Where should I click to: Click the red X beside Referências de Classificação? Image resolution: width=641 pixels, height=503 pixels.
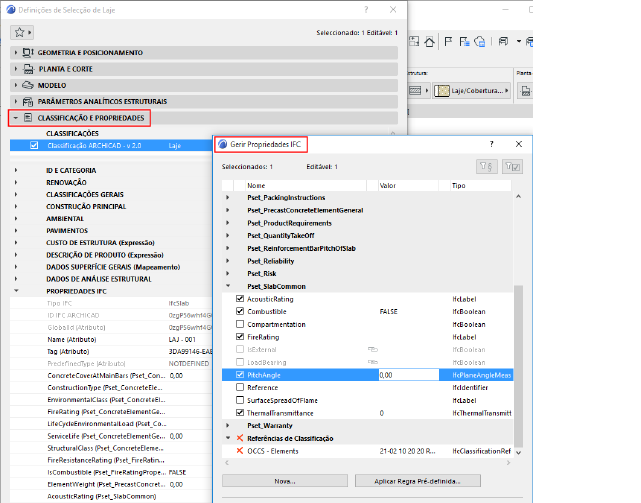[240, 438]
